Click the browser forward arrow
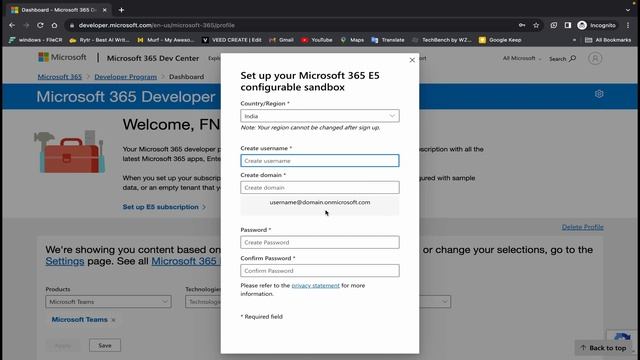Viewport: 640px width, 360px height. point(26,25)
